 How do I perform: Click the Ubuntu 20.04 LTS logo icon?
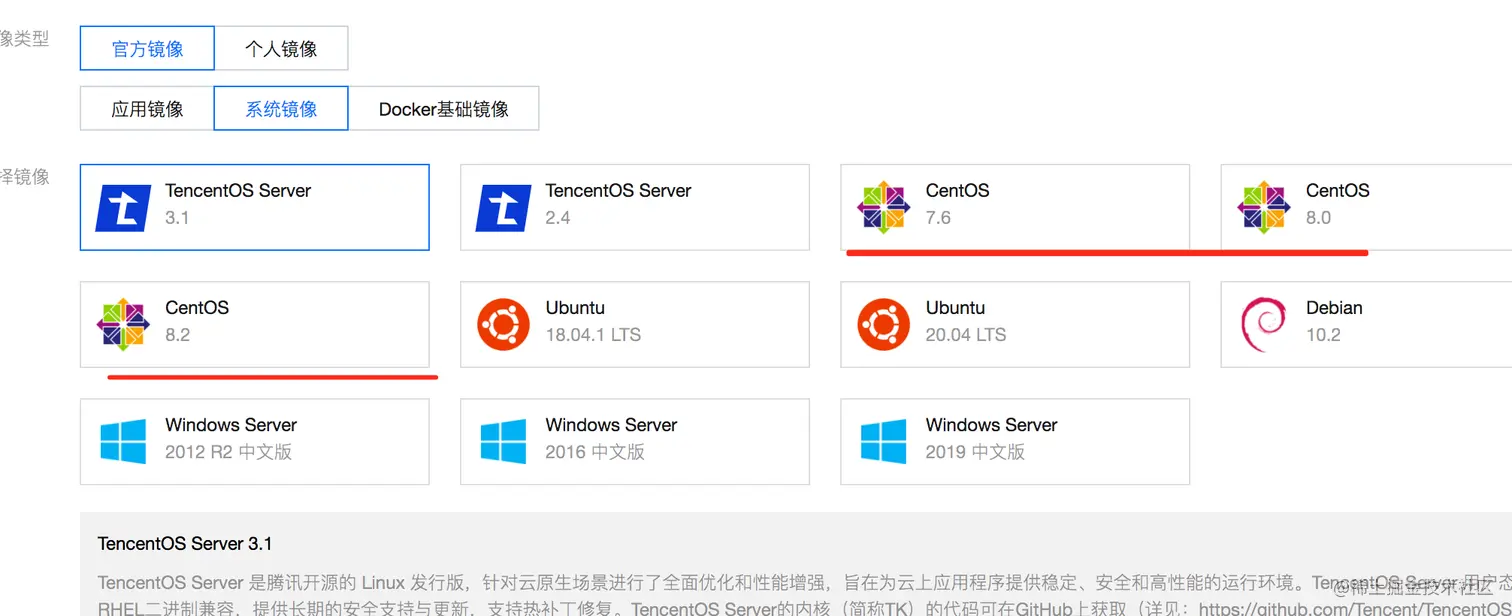pyautogui.click(x=883, y=324)
